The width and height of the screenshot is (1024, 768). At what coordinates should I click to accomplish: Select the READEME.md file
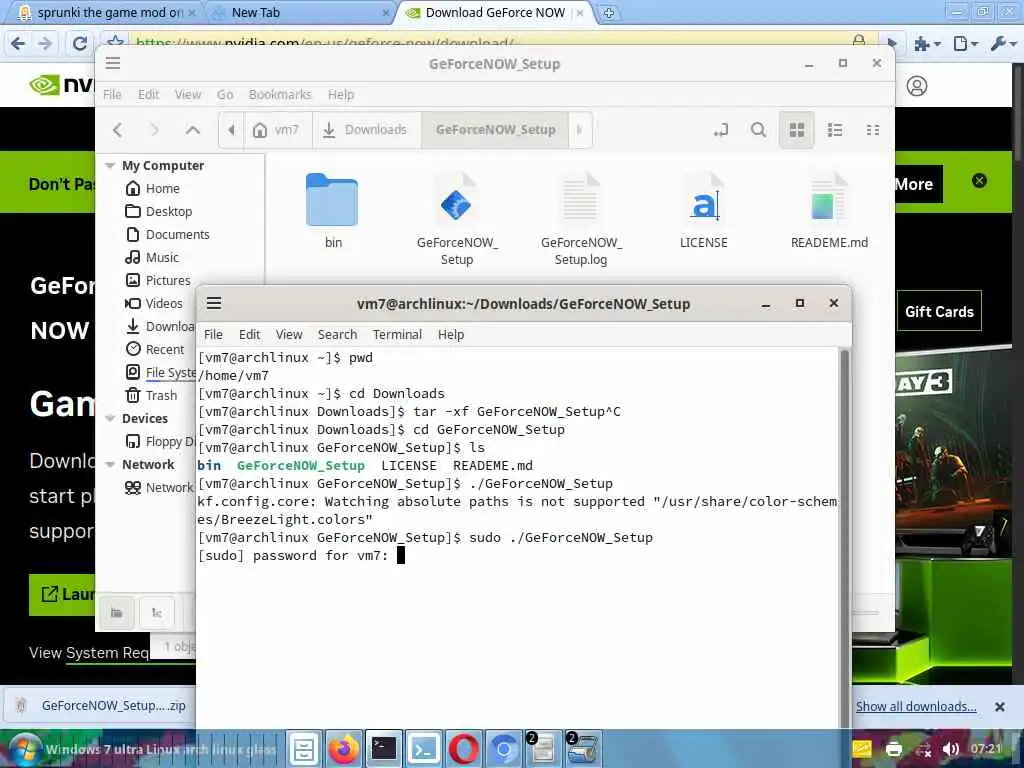point(829,211)
